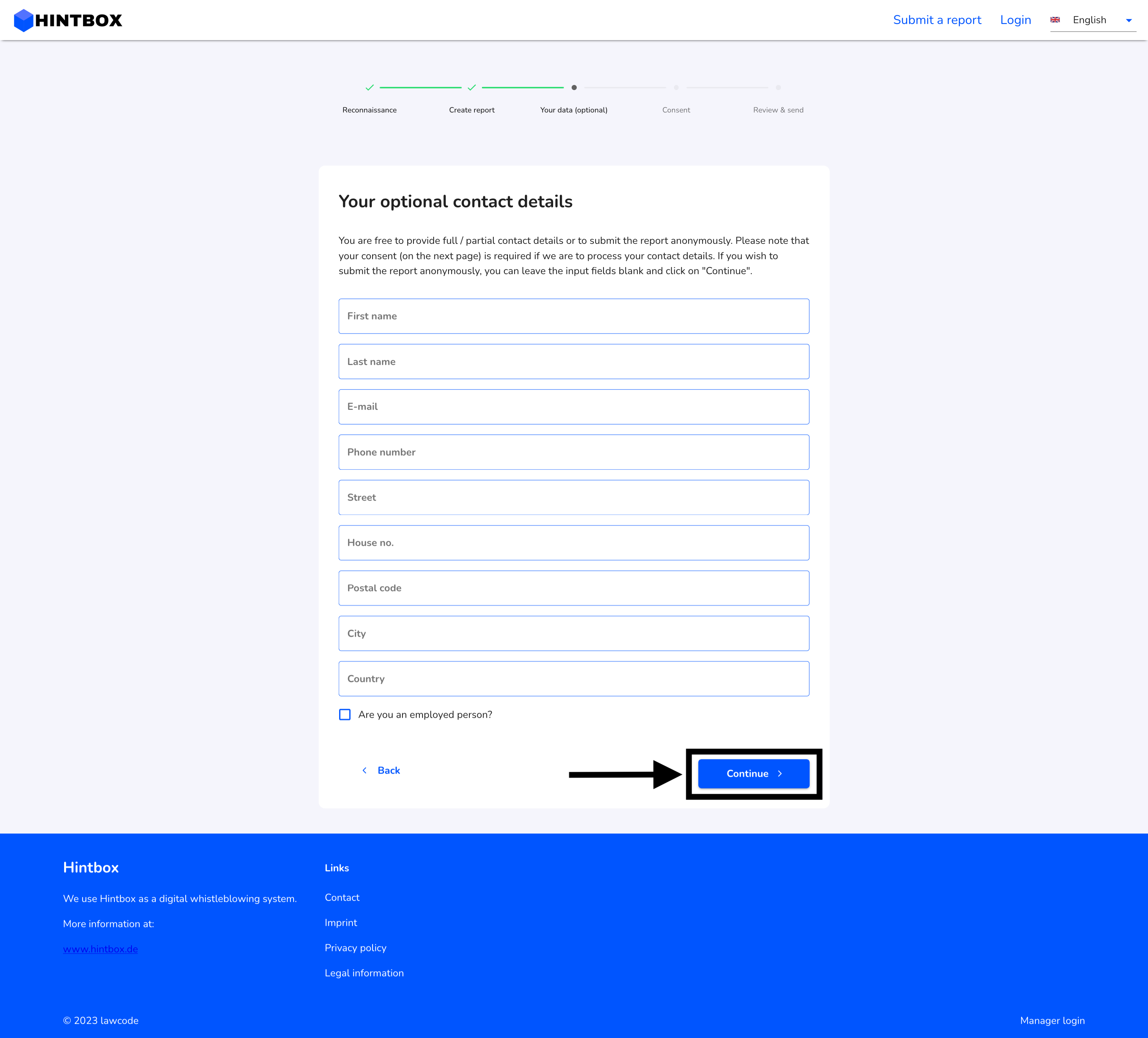Click the Your optional contact details heading
The height and width of the screenshot is (1038, 1148).
(456, 201)
